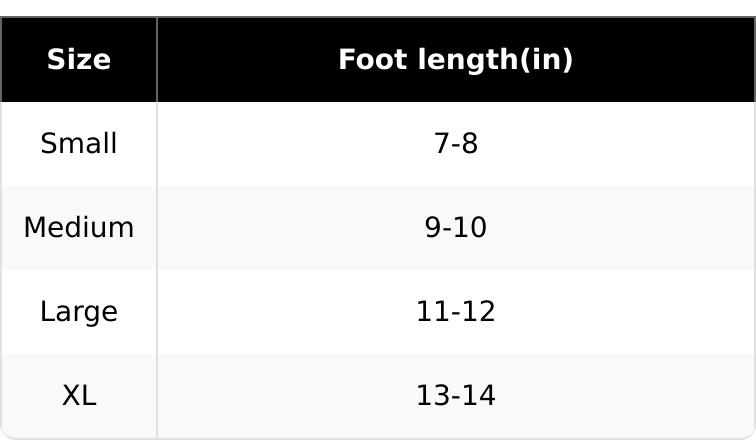Select the Small size cell

coord(79,144)
